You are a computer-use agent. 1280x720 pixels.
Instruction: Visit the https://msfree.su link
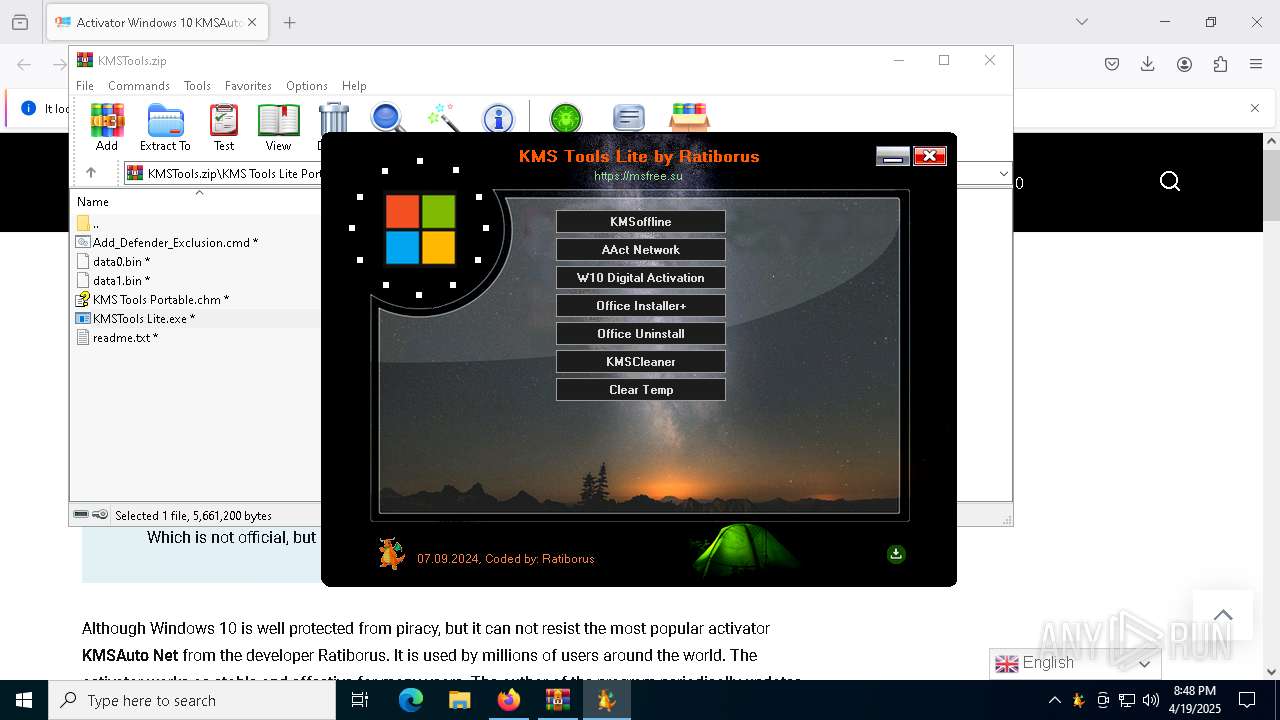coord(638,176)
